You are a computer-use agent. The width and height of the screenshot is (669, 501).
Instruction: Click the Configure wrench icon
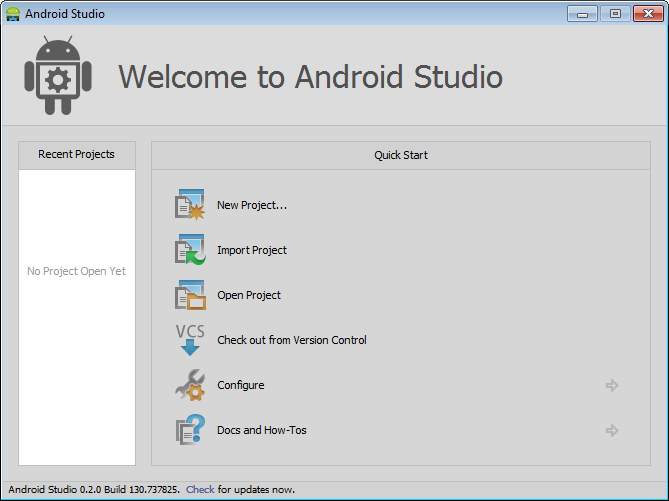(190, 385)
